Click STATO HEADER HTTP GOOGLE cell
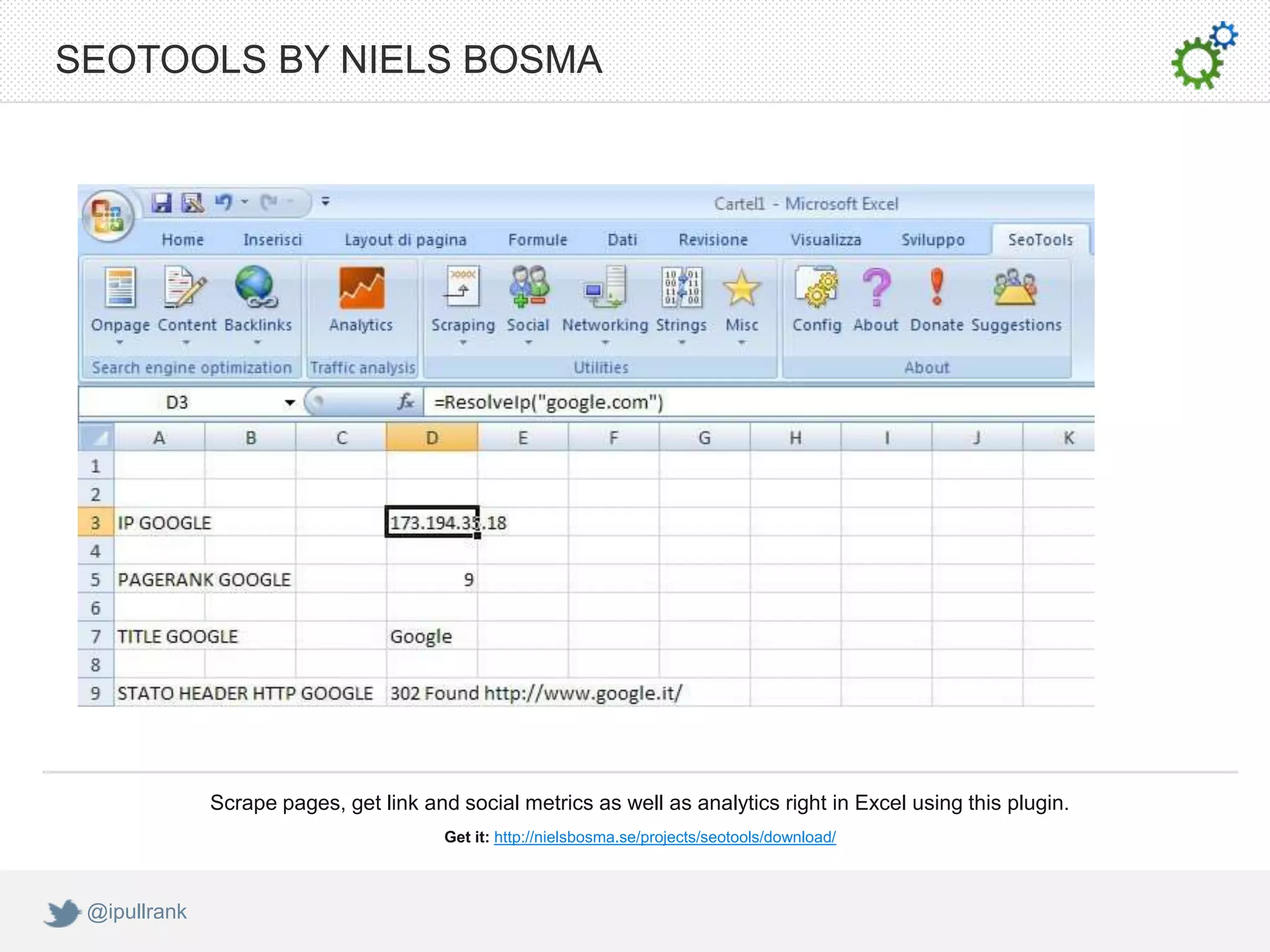Screen dimensions: 1270x952 159,693
